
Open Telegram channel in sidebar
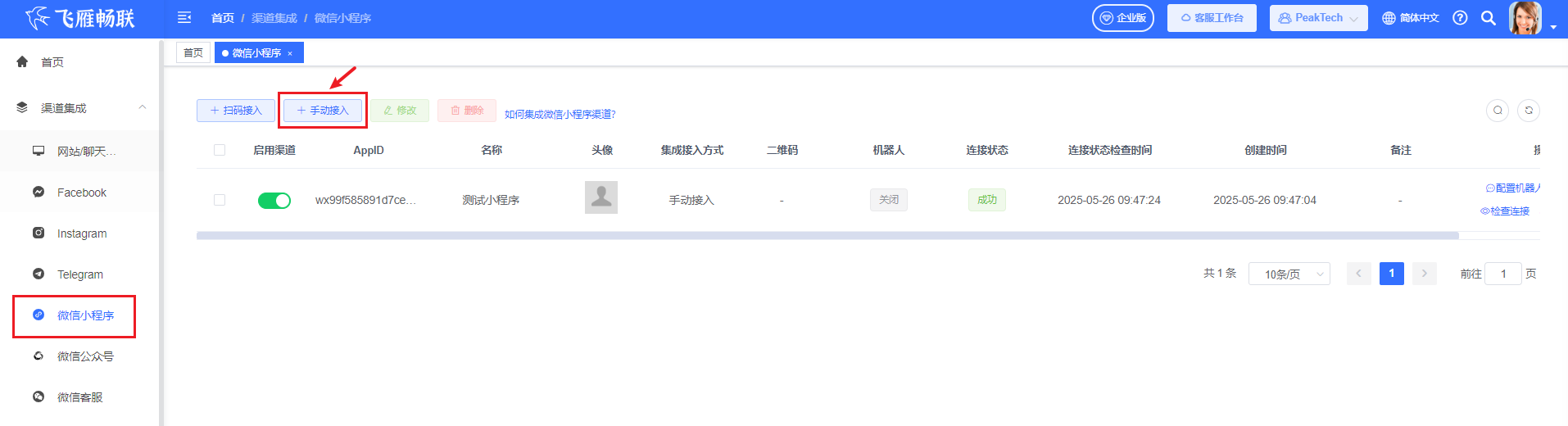79,274
